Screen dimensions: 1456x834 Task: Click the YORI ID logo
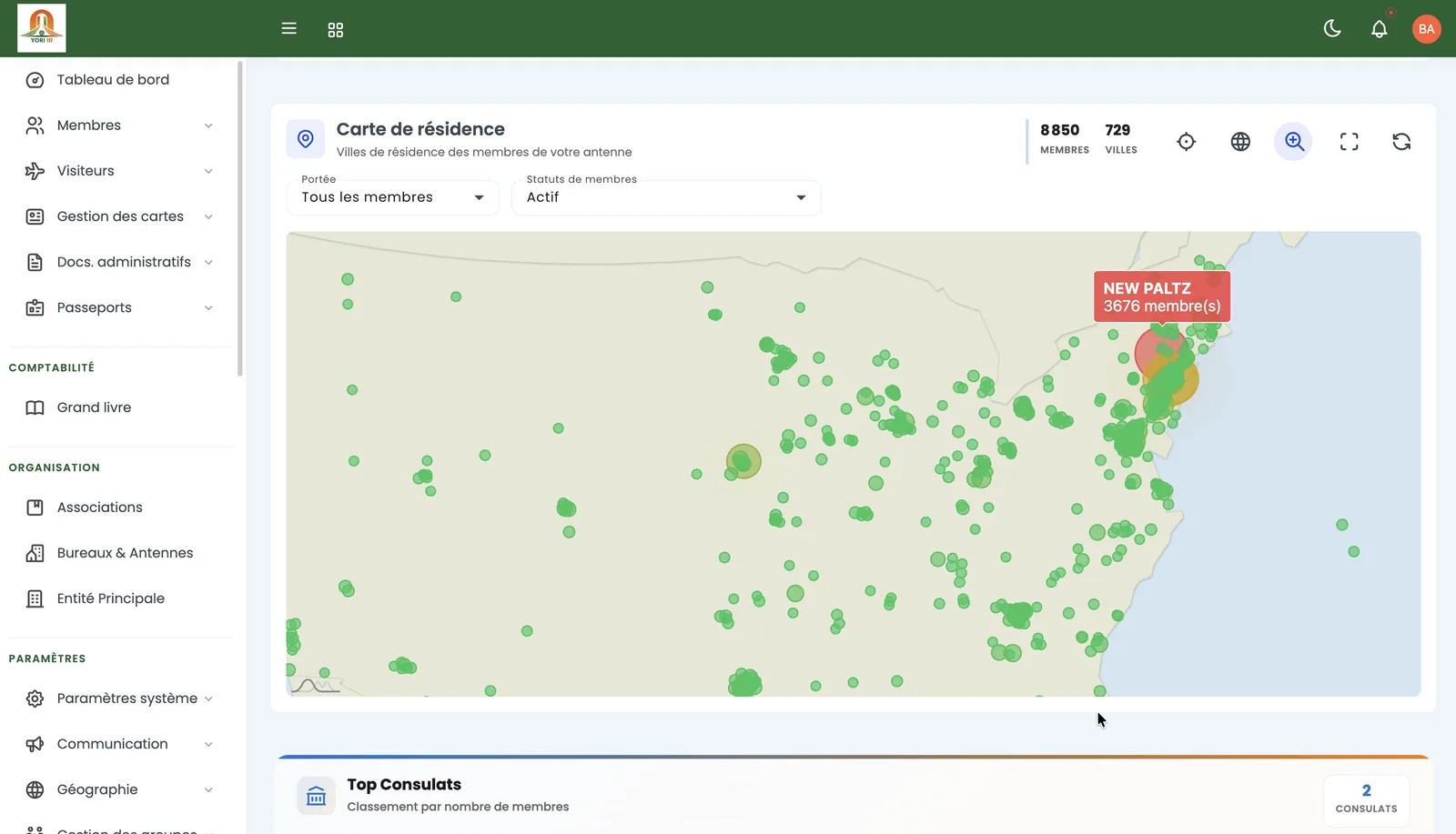42,28
